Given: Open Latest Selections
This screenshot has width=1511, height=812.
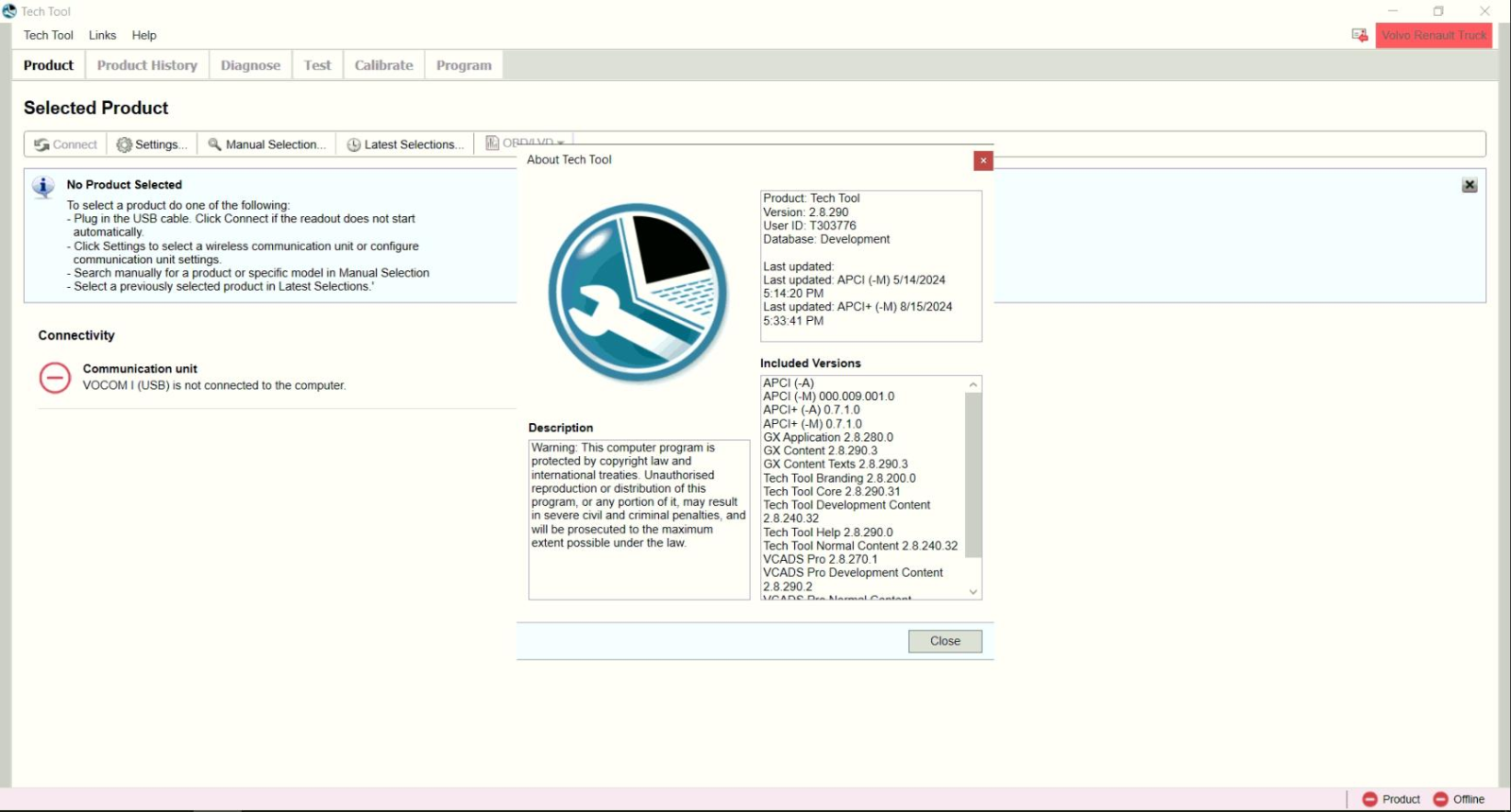Looking at the screenshot, I should (x=405, y=144).
